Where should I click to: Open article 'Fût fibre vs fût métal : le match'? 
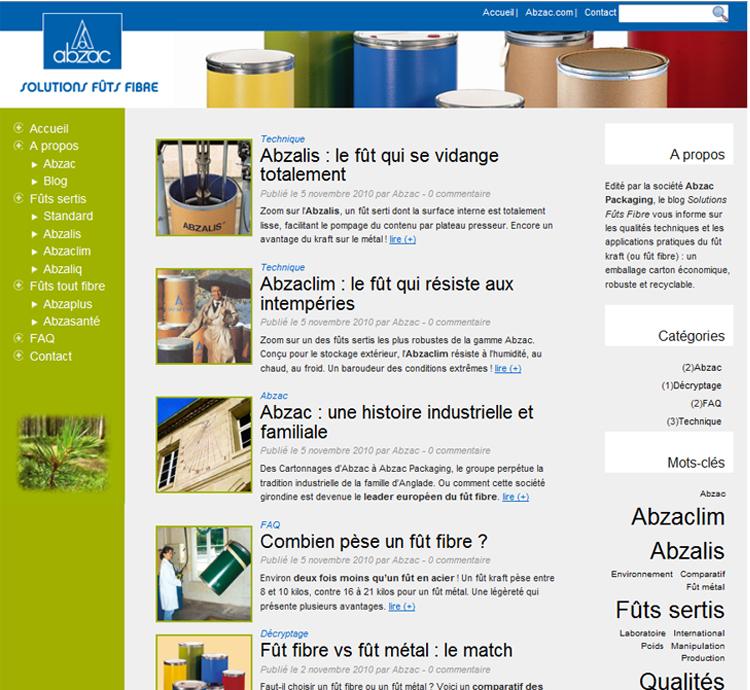[386, 650]
